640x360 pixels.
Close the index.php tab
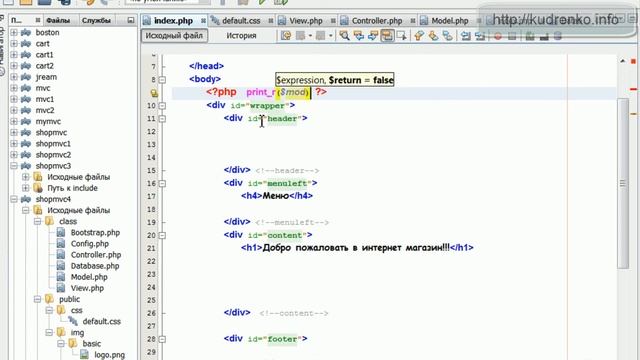(203, 20)
